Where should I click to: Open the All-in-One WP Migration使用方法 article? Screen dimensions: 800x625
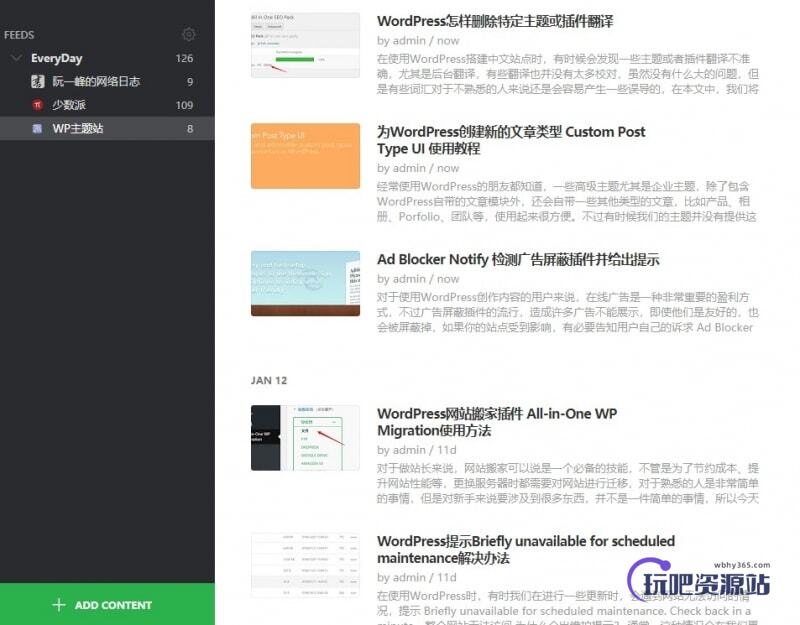[497, 422]
